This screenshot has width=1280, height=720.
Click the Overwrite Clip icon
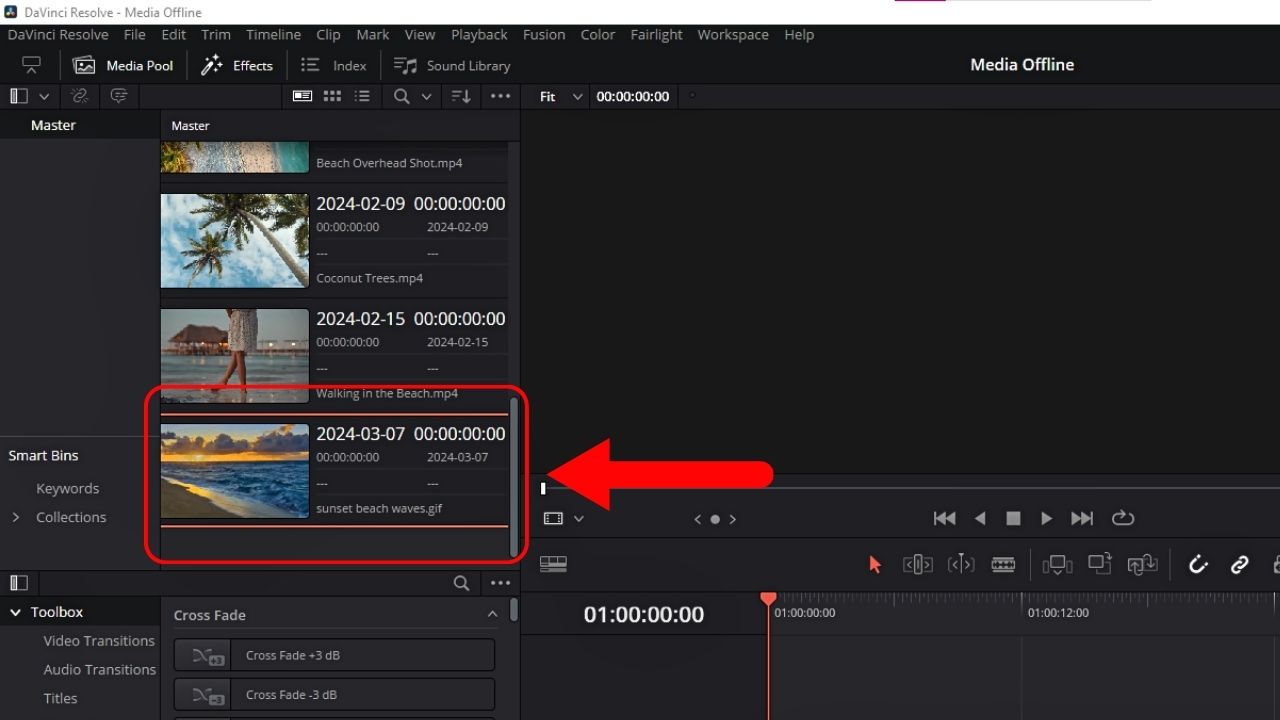pyautogui.click(x=1099, y=564)
